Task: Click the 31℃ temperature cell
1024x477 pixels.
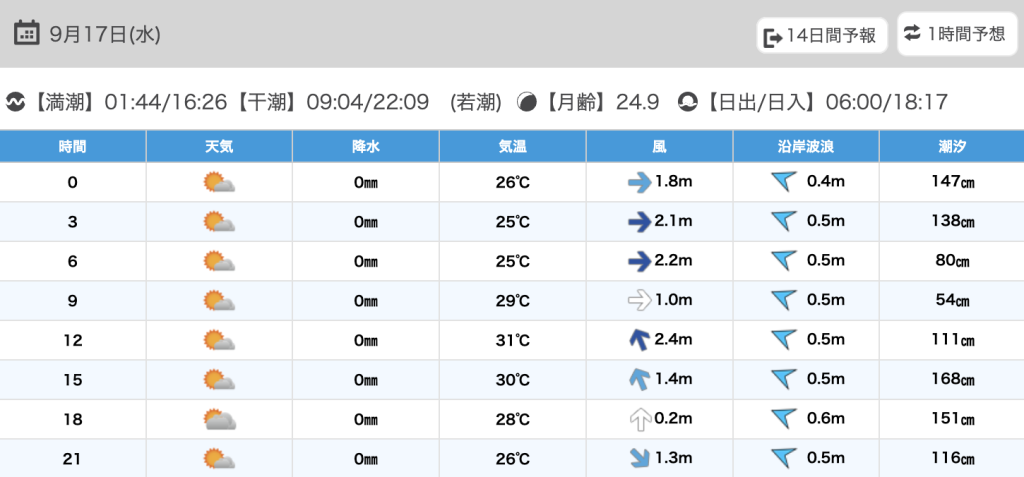Action: tap(513, 340)
